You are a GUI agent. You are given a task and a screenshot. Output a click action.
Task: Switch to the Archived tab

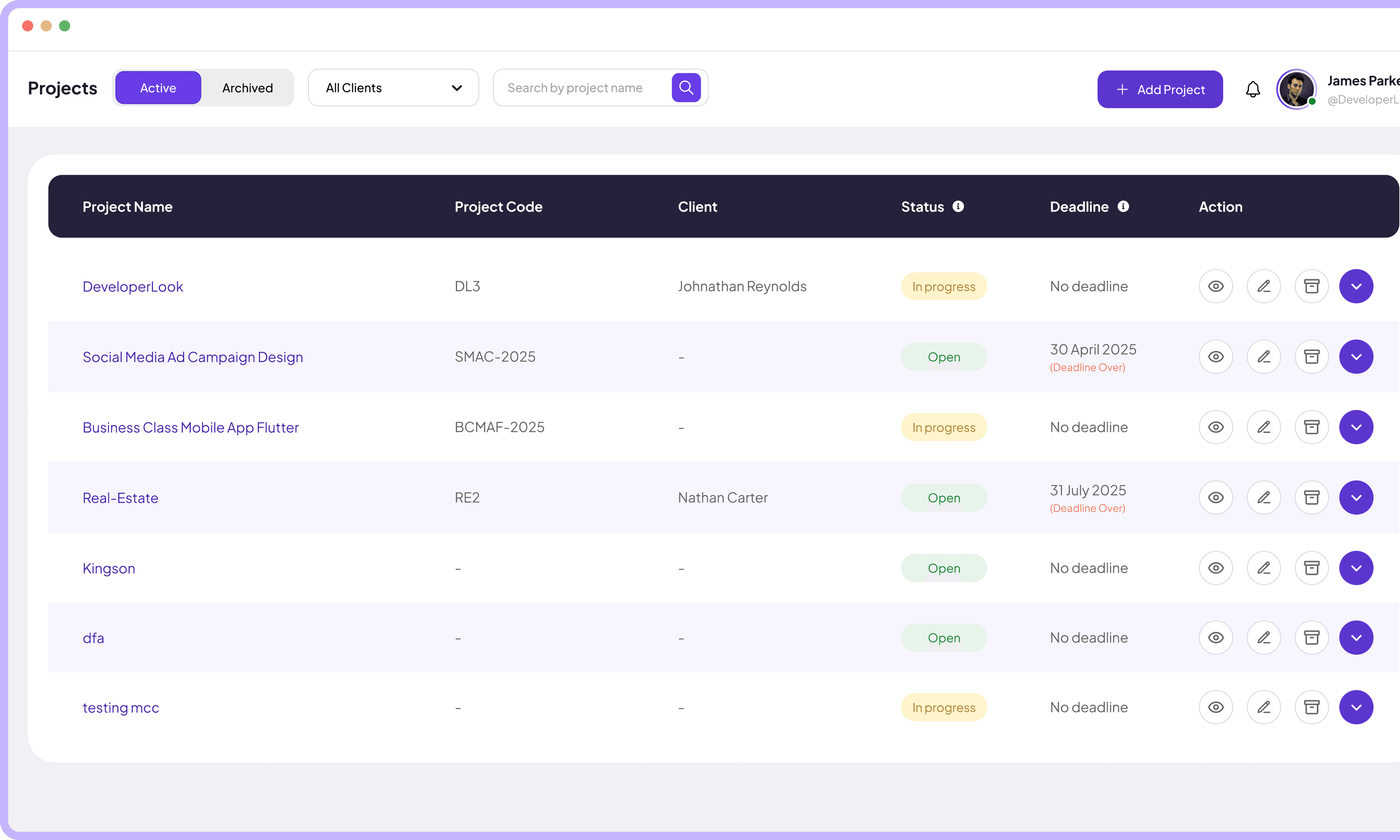[x=247, y=87]
